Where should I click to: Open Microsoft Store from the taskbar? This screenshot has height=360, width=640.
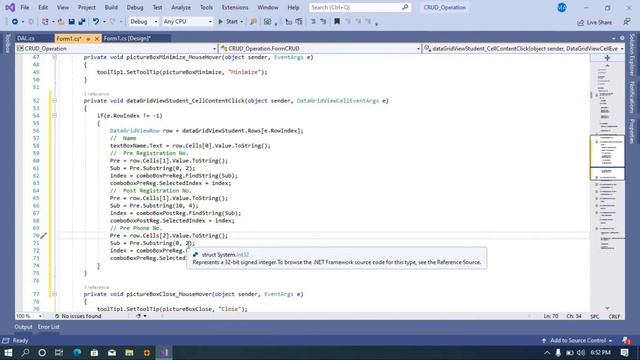click(x=94, y=352)
